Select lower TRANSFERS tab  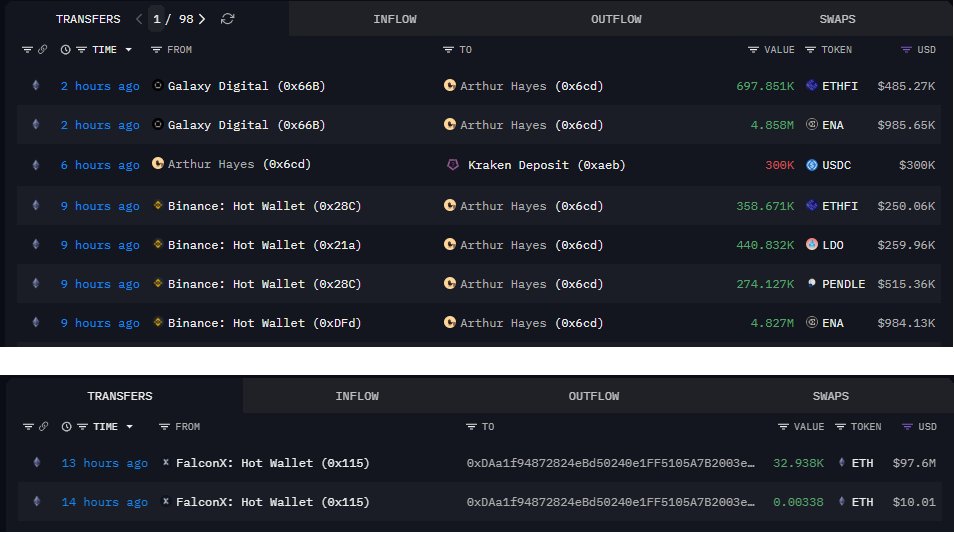(x=120, y=396)
